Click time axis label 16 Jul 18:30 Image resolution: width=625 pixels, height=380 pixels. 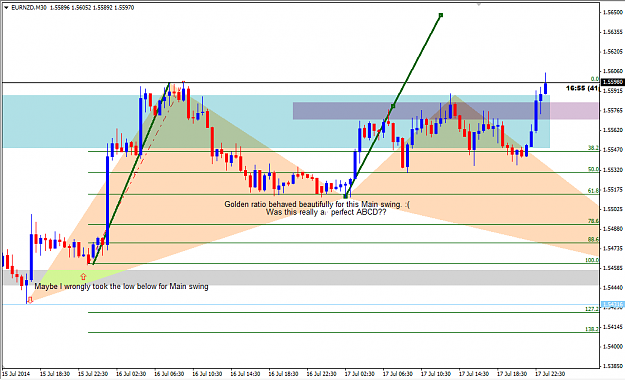point(283,374)
